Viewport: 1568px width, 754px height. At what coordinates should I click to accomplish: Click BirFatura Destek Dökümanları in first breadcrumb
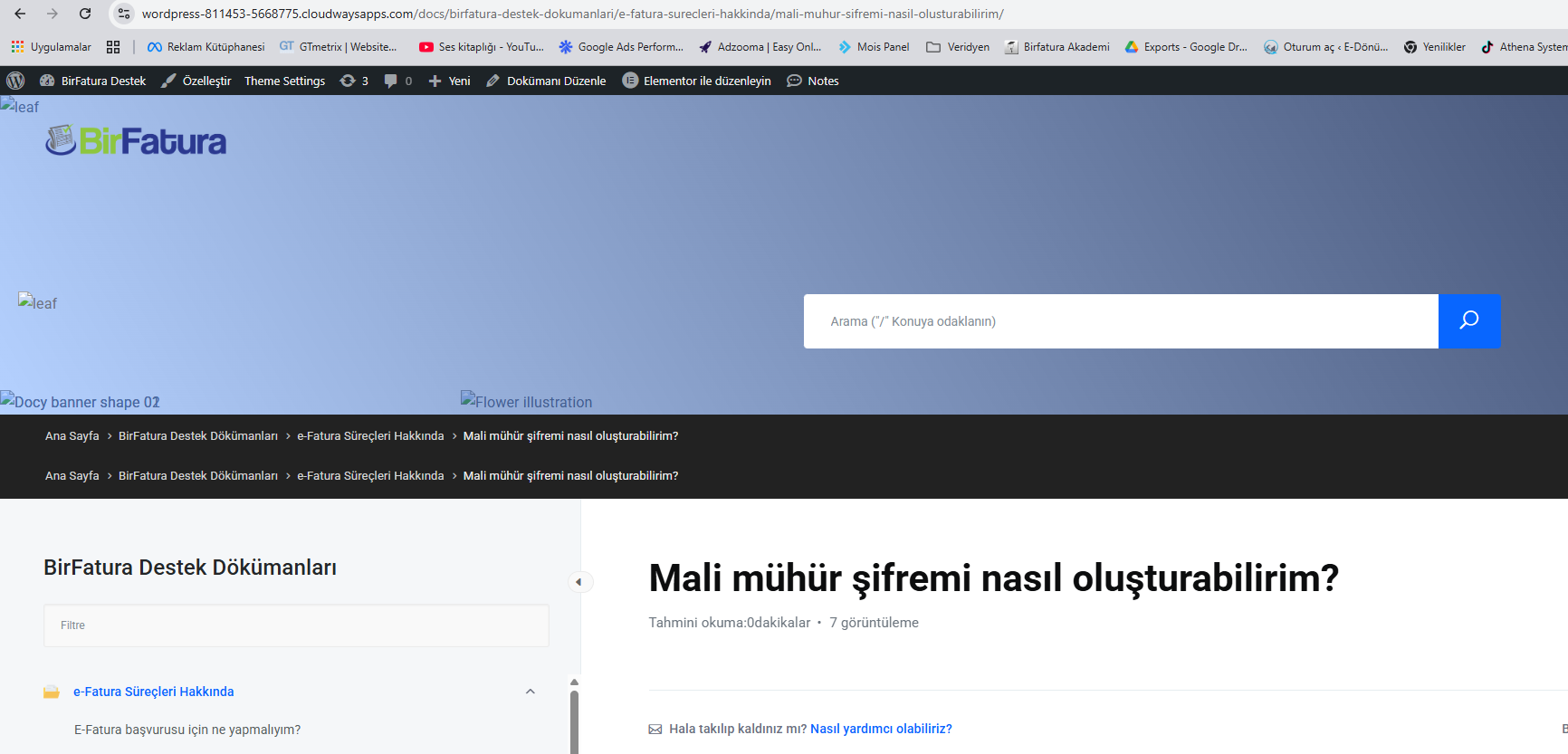point(198,436)
